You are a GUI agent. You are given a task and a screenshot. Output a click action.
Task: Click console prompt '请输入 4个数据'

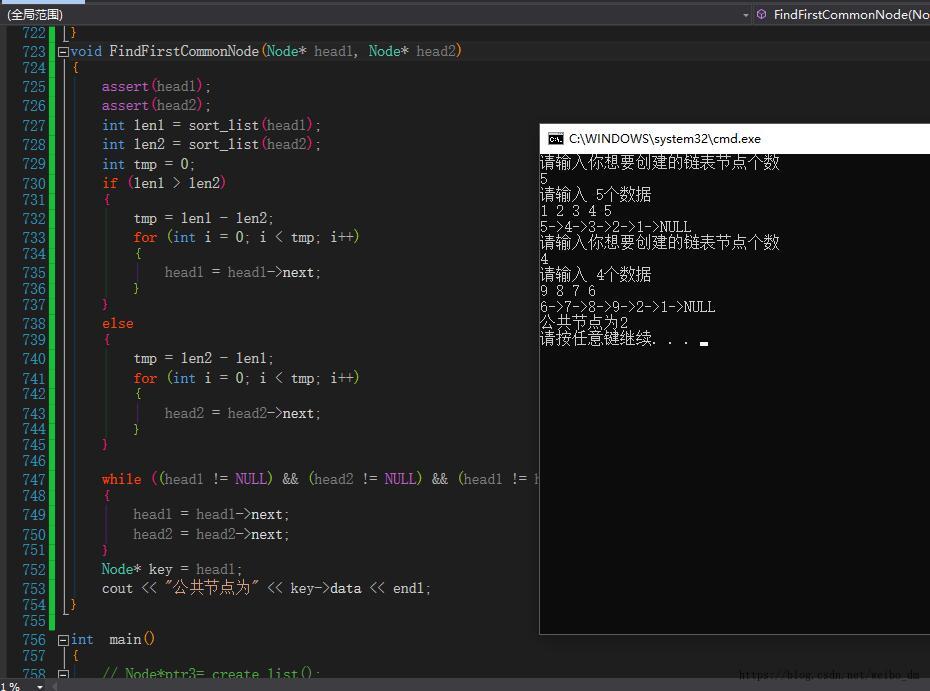(595, 275)
